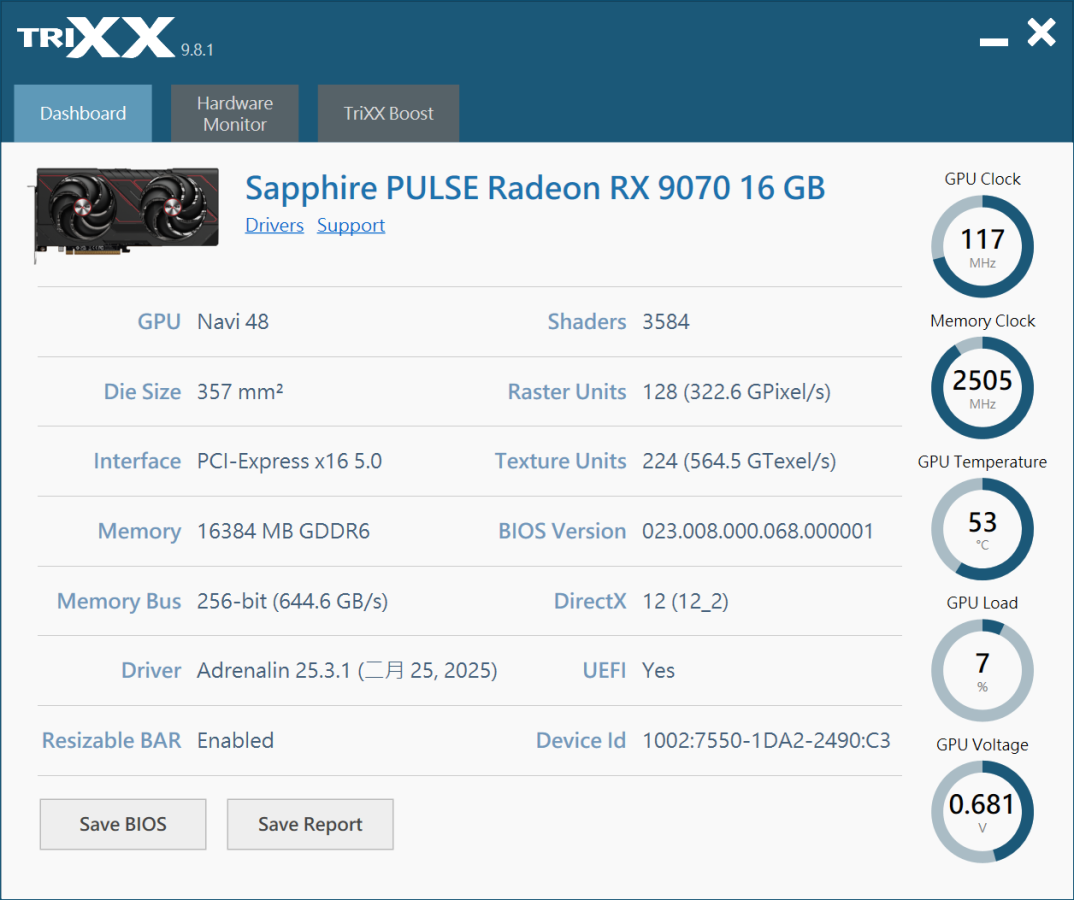This screenshot has height=900, width=1074.
Task: Click the Die Size value 357 mm²
Action: tap(240, 392)
